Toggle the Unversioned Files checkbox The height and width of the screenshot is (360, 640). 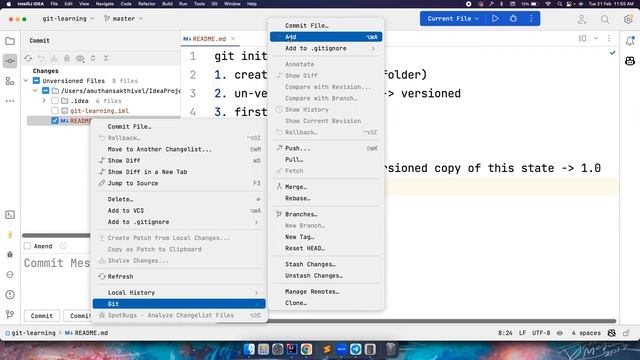(x=36, y=81)
